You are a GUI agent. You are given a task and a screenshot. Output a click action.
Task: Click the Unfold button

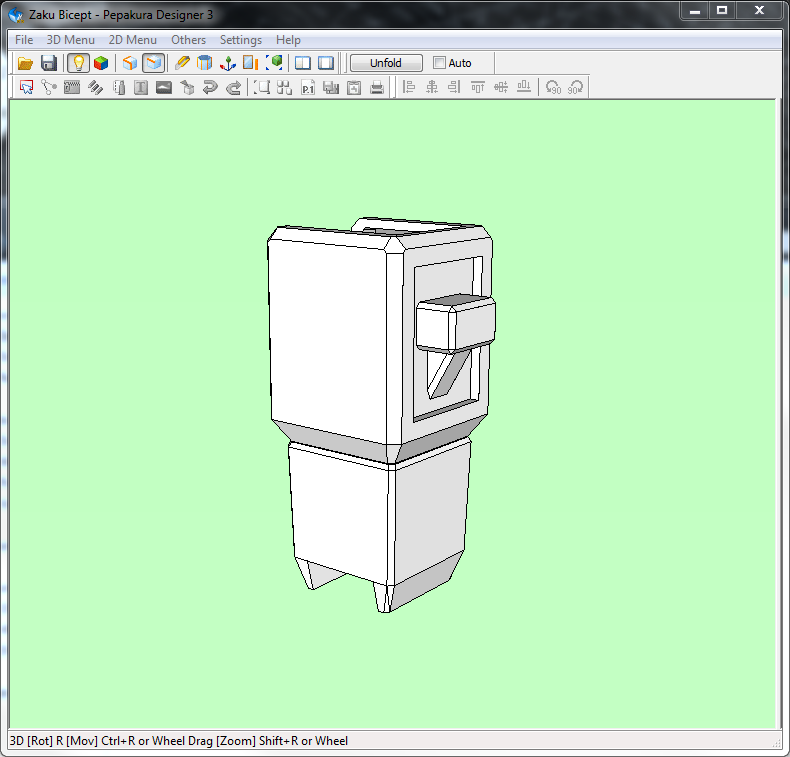pos(386,63)
